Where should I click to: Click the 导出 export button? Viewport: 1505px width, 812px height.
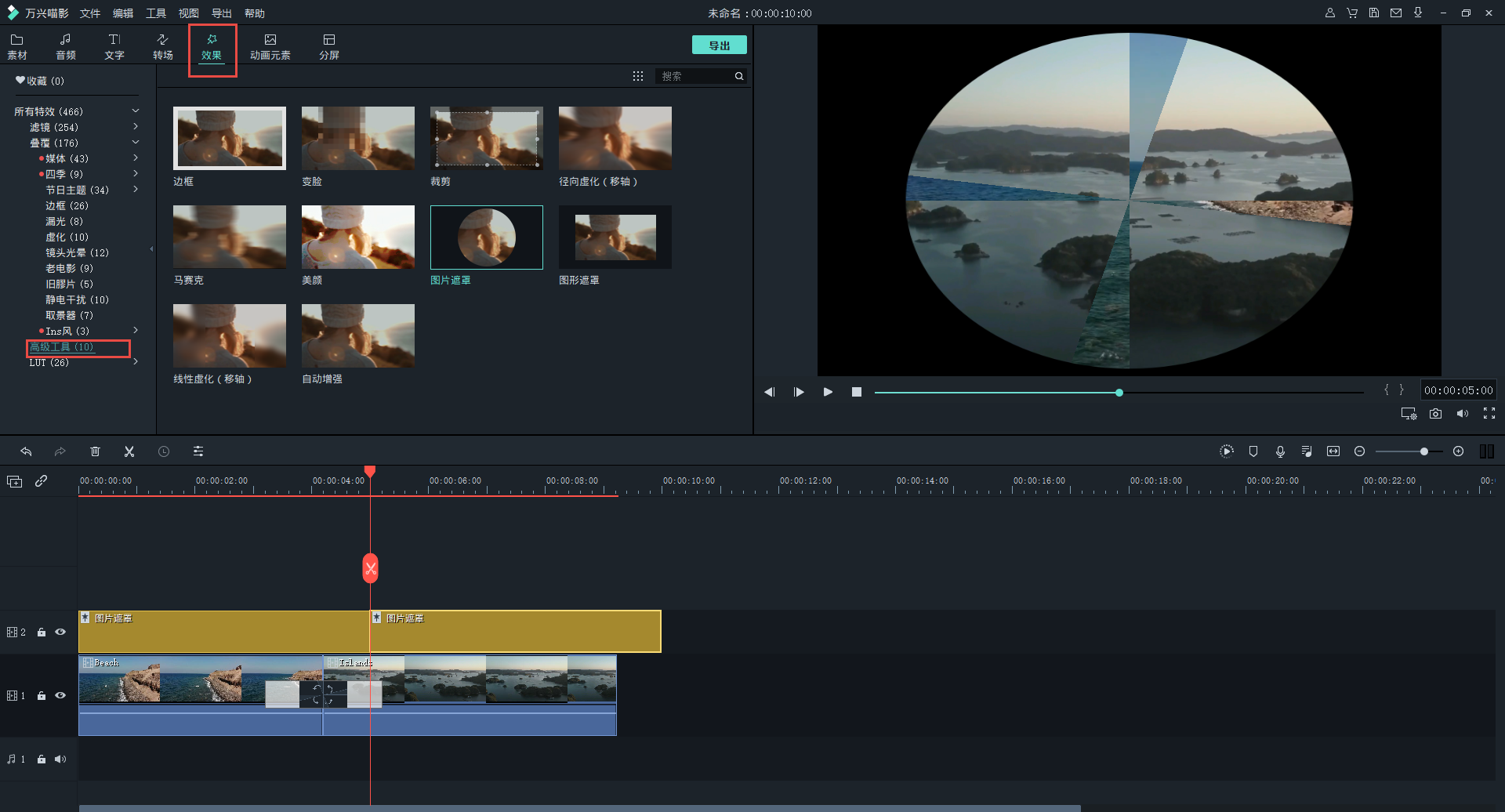(x=719, y=45)
